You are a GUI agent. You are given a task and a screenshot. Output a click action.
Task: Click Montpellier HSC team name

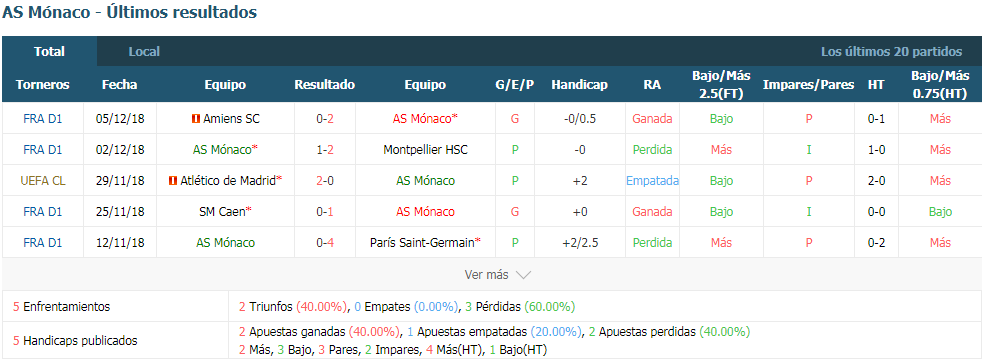pyautogui.click(x=425, y=150)
